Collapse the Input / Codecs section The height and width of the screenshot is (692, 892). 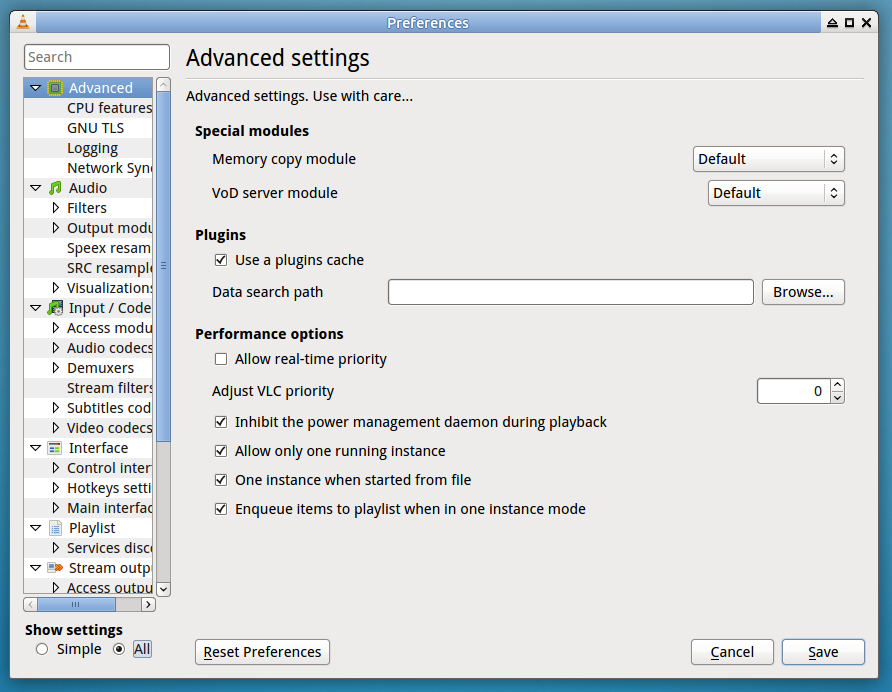(x=36, y=308)
